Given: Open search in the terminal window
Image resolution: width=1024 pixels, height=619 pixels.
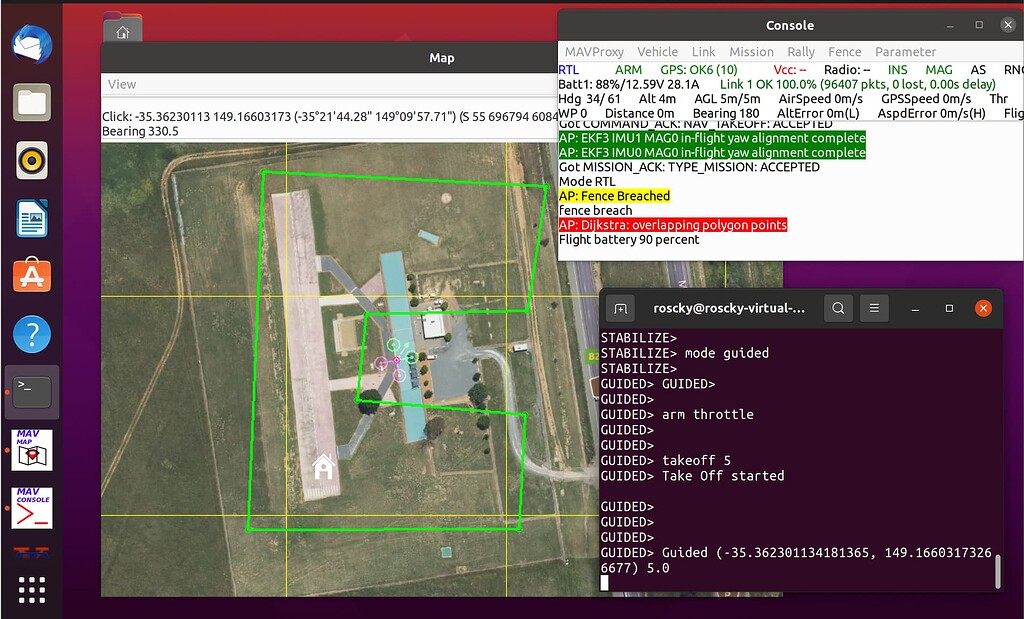Looking at the screenshot, I should (x=838, y=308).
